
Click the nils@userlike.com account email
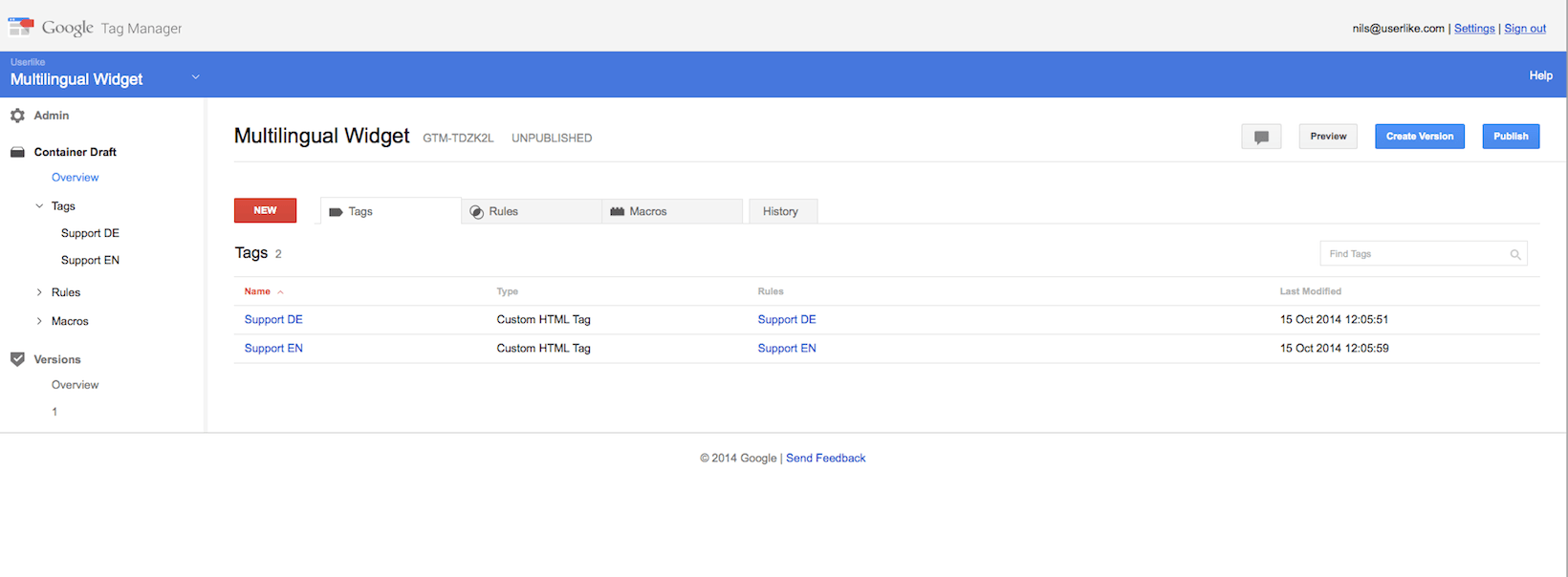tap(1398, 29)
